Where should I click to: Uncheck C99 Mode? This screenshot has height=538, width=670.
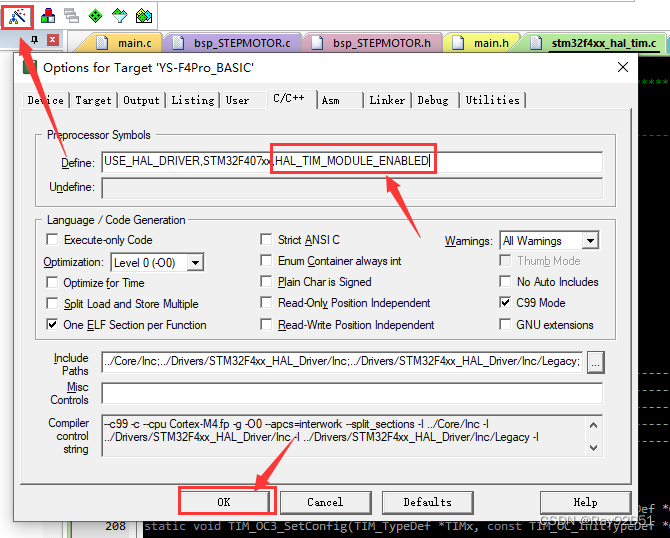pos(505,303)
